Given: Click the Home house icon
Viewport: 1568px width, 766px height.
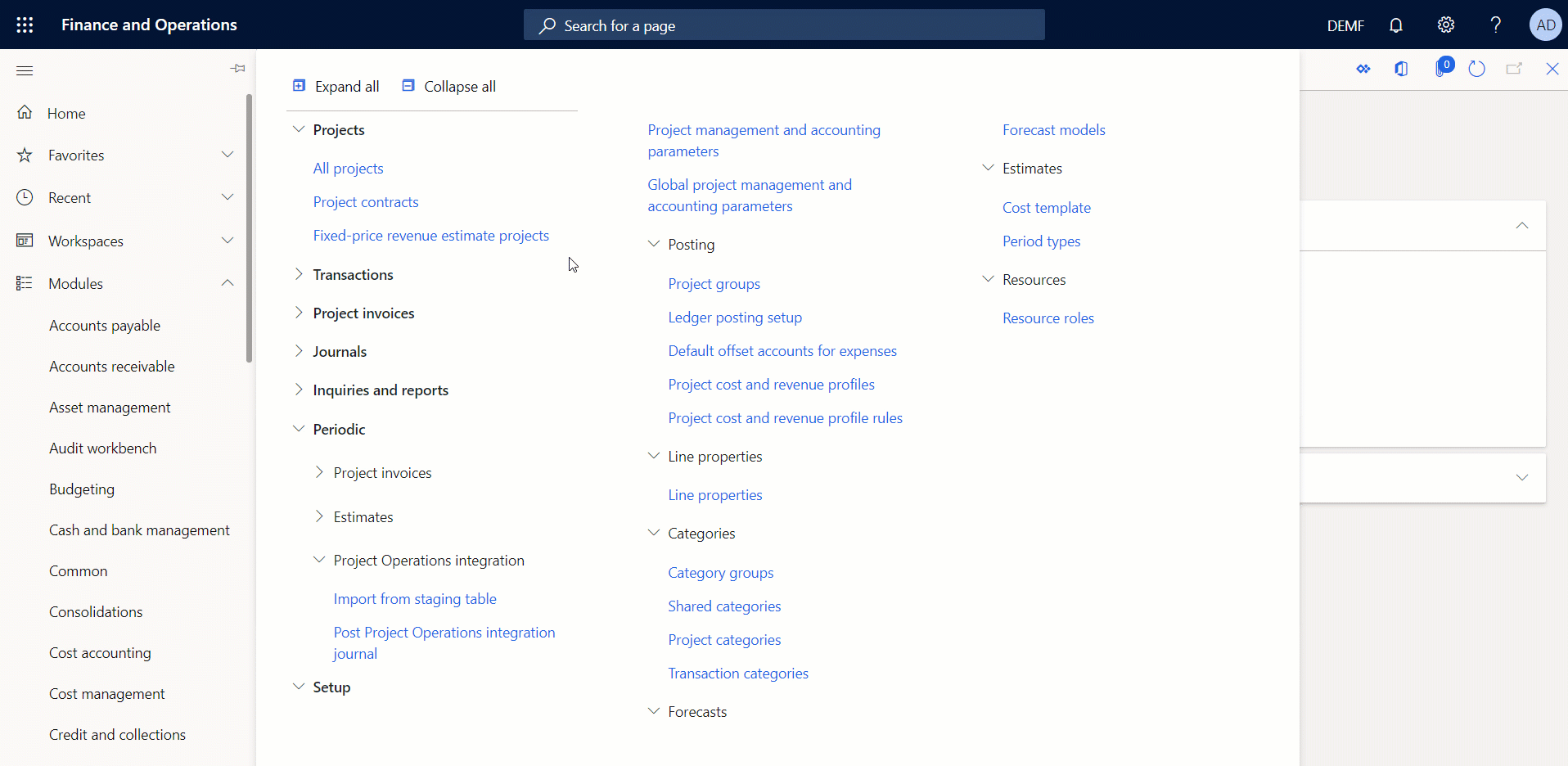Looking at the screenshot, I should point(25,112).
